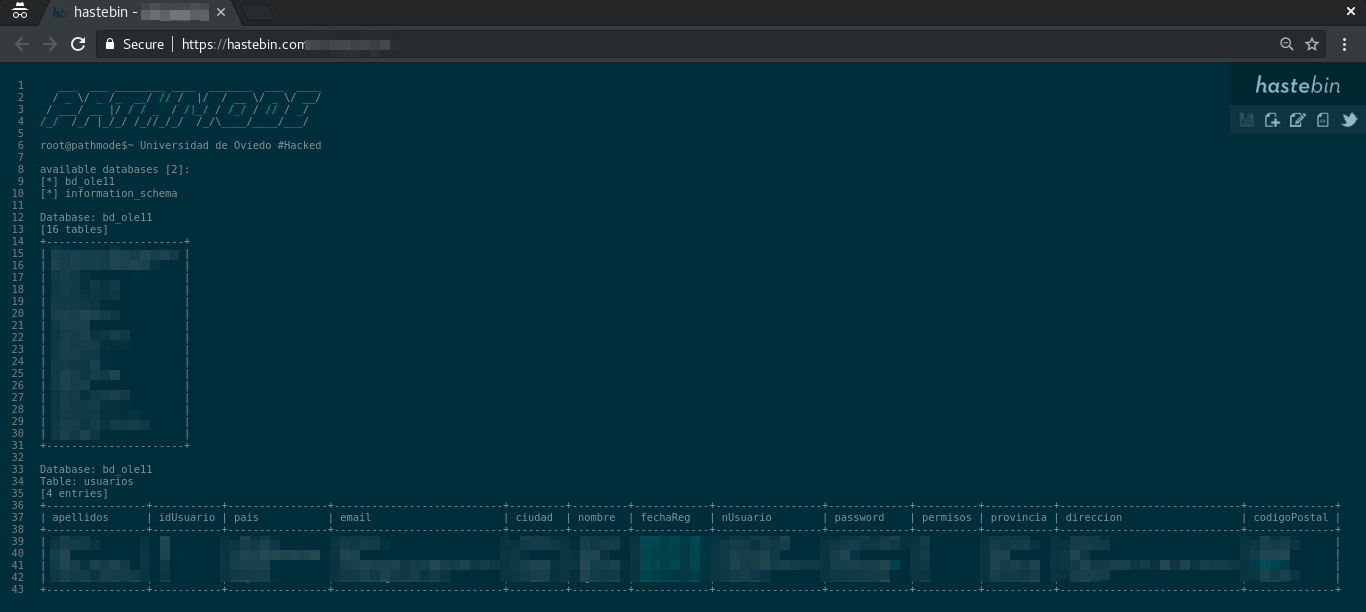
Task: Click line number 6 in the gutter
Action: [20, 145]
